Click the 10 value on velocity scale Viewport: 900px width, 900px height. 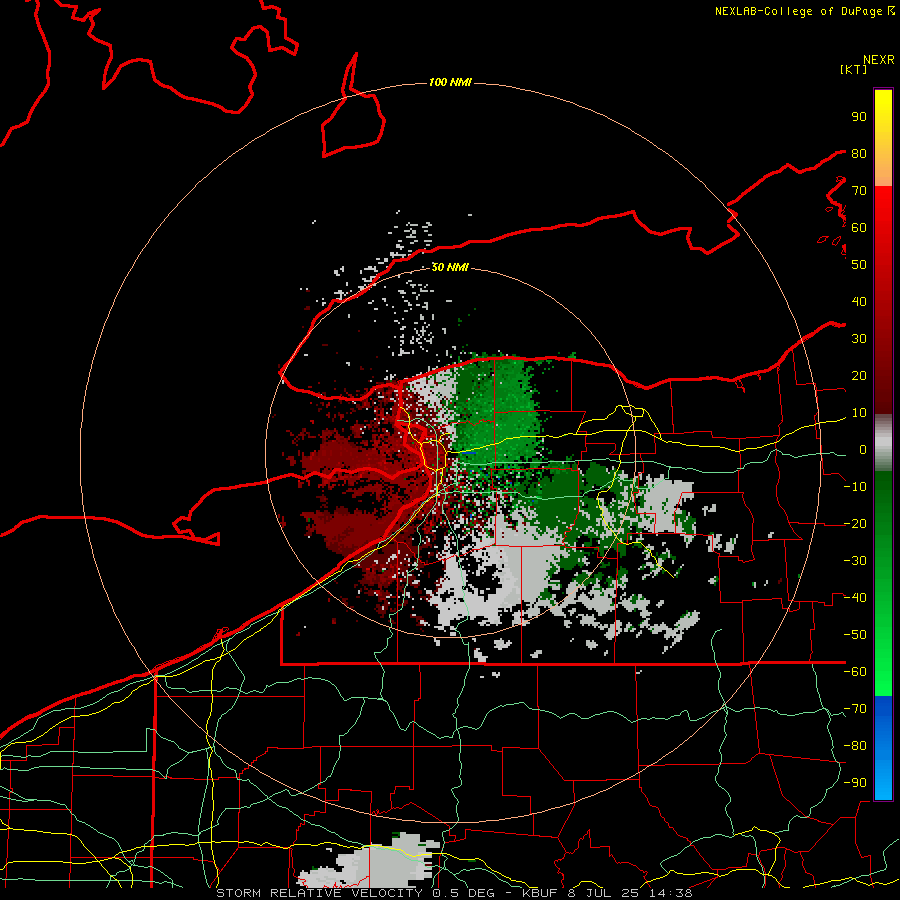coord(859,413)
